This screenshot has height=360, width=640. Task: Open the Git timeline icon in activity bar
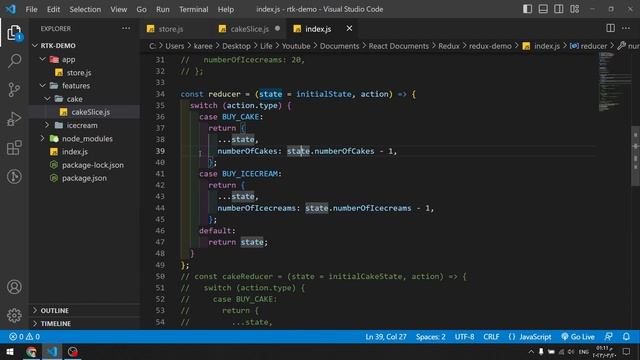coord(14,176)
